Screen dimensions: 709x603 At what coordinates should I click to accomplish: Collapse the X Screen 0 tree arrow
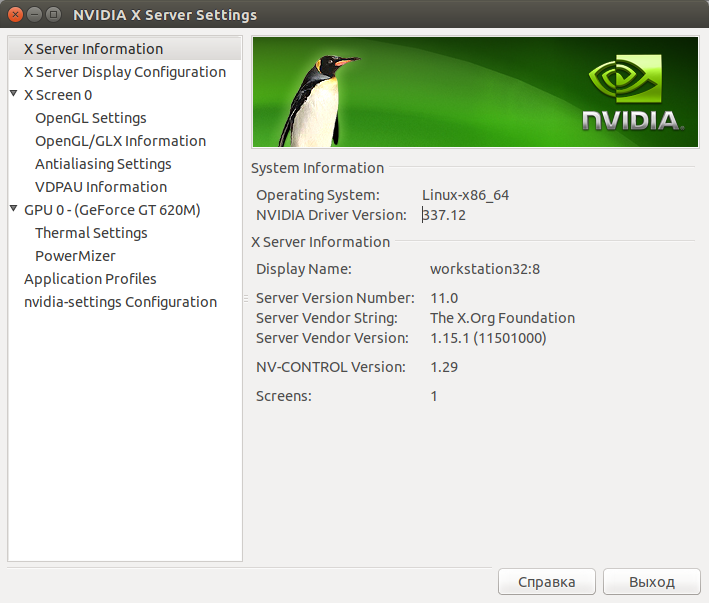(x=14, y=94)
